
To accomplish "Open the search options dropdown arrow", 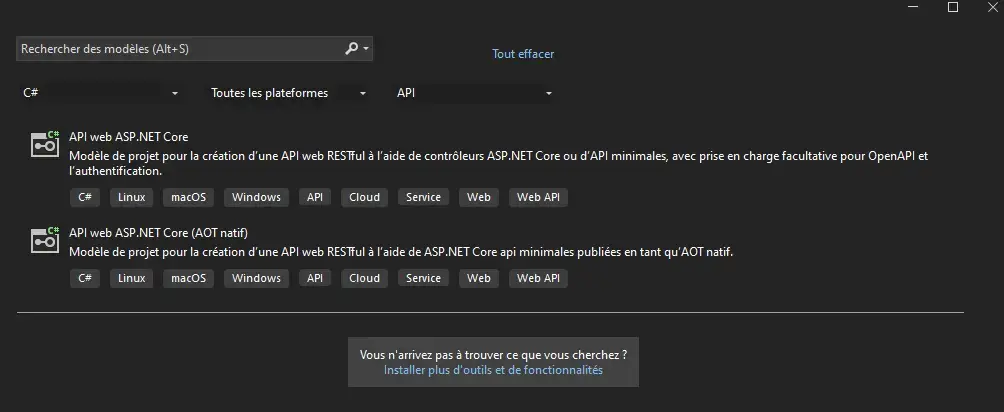I will click(x=366, y=49).
